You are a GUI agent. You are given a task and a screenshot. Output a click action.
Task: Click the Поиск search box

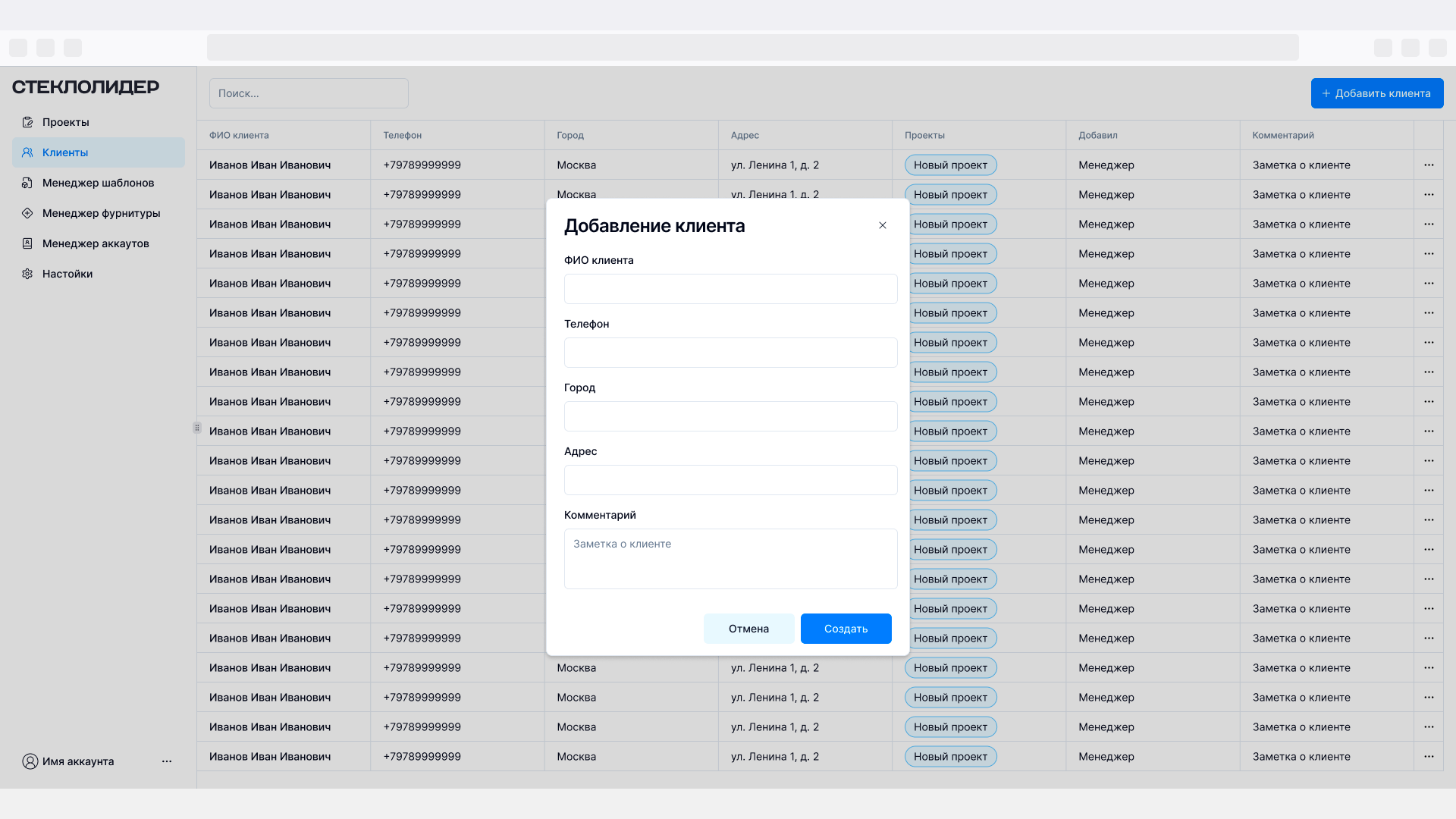tap(309, 93)
